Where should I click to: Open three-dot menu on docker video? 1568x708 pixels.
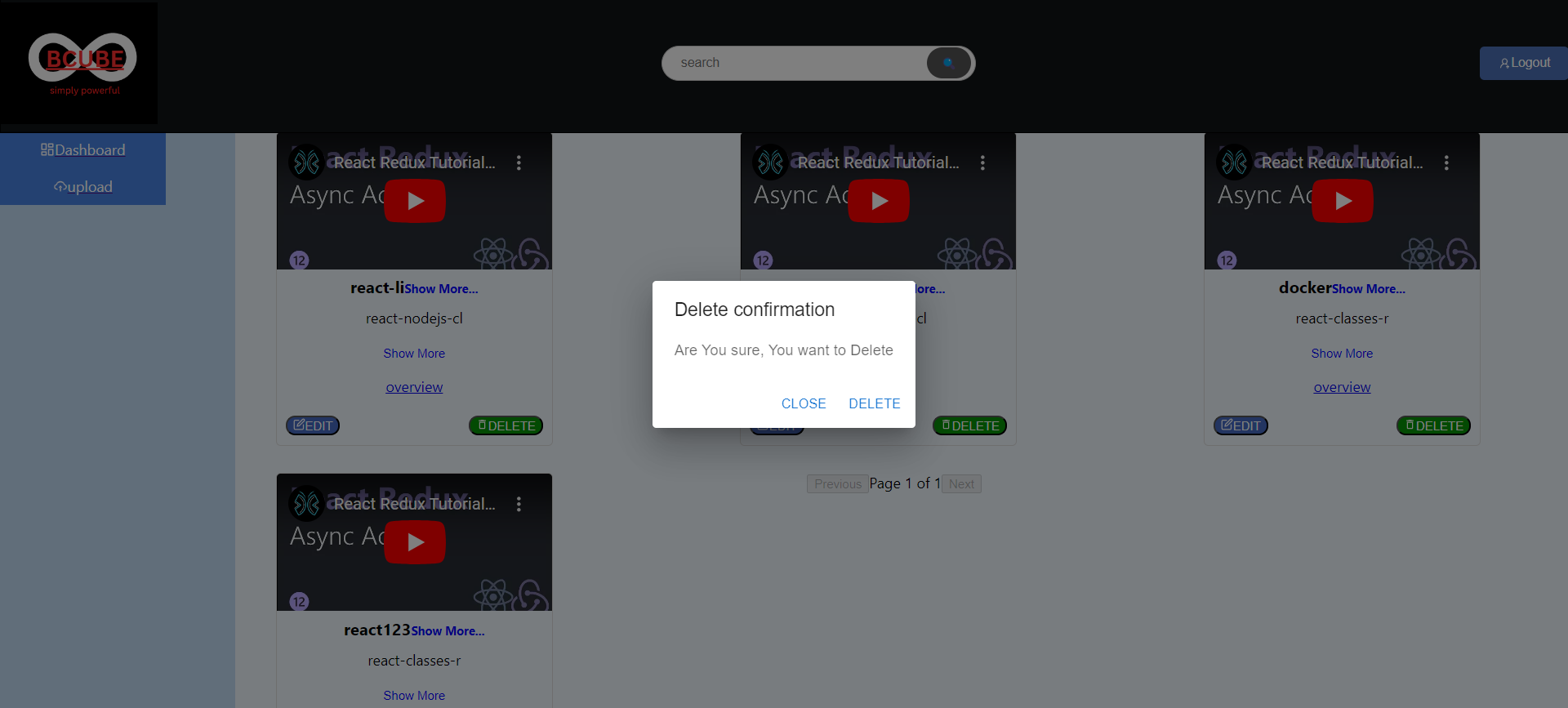coord(1446,163)
